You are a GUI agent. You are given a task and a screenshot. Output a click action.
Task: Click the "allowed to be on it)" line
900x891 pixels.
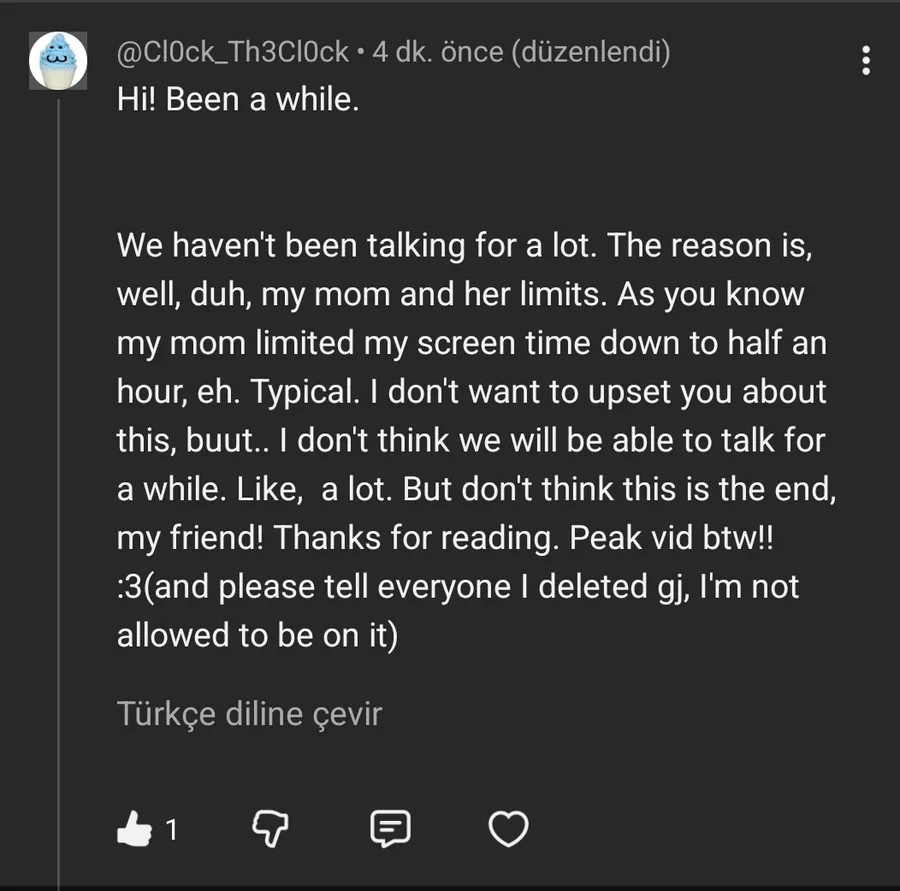(x=257, y=636)
